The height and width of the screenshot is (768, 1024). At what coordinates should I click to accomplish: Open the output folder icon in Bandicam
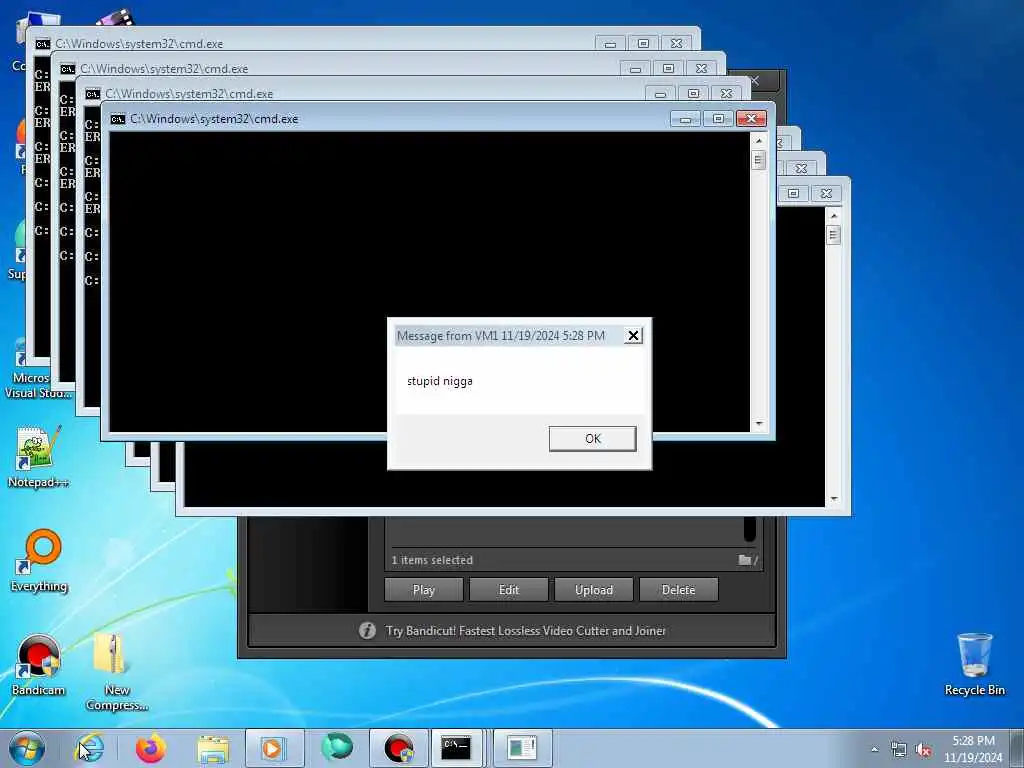744,560
